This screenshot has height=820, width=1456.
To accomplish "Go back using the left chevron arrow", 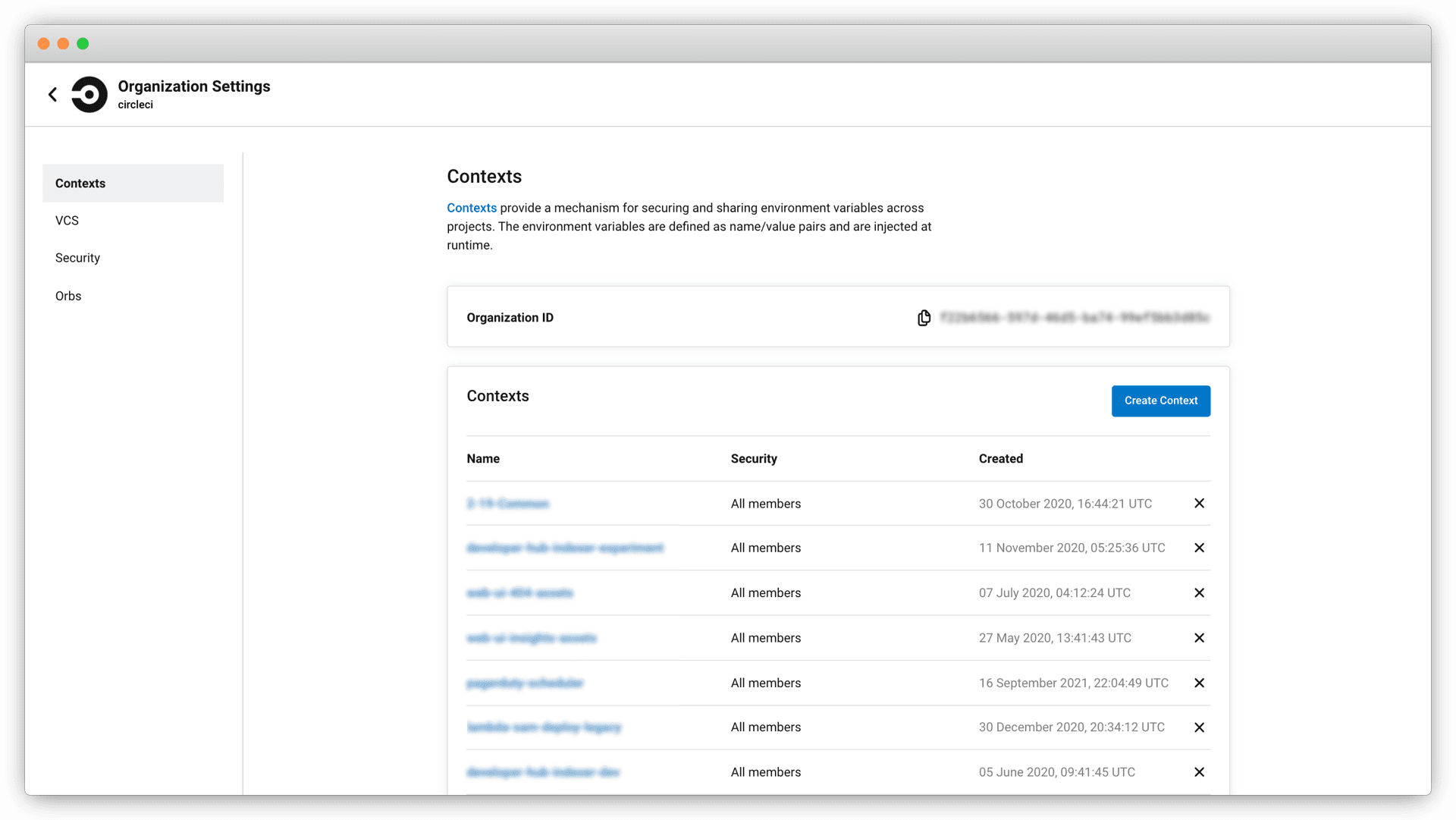I will [x=52, y=94].
